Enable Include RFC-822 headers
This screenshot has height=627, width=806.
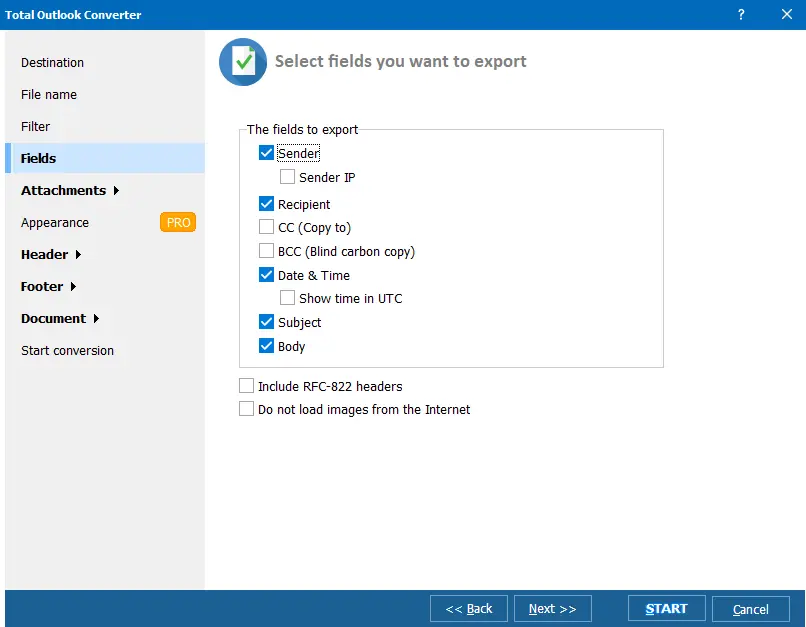[x=246, y=386]
